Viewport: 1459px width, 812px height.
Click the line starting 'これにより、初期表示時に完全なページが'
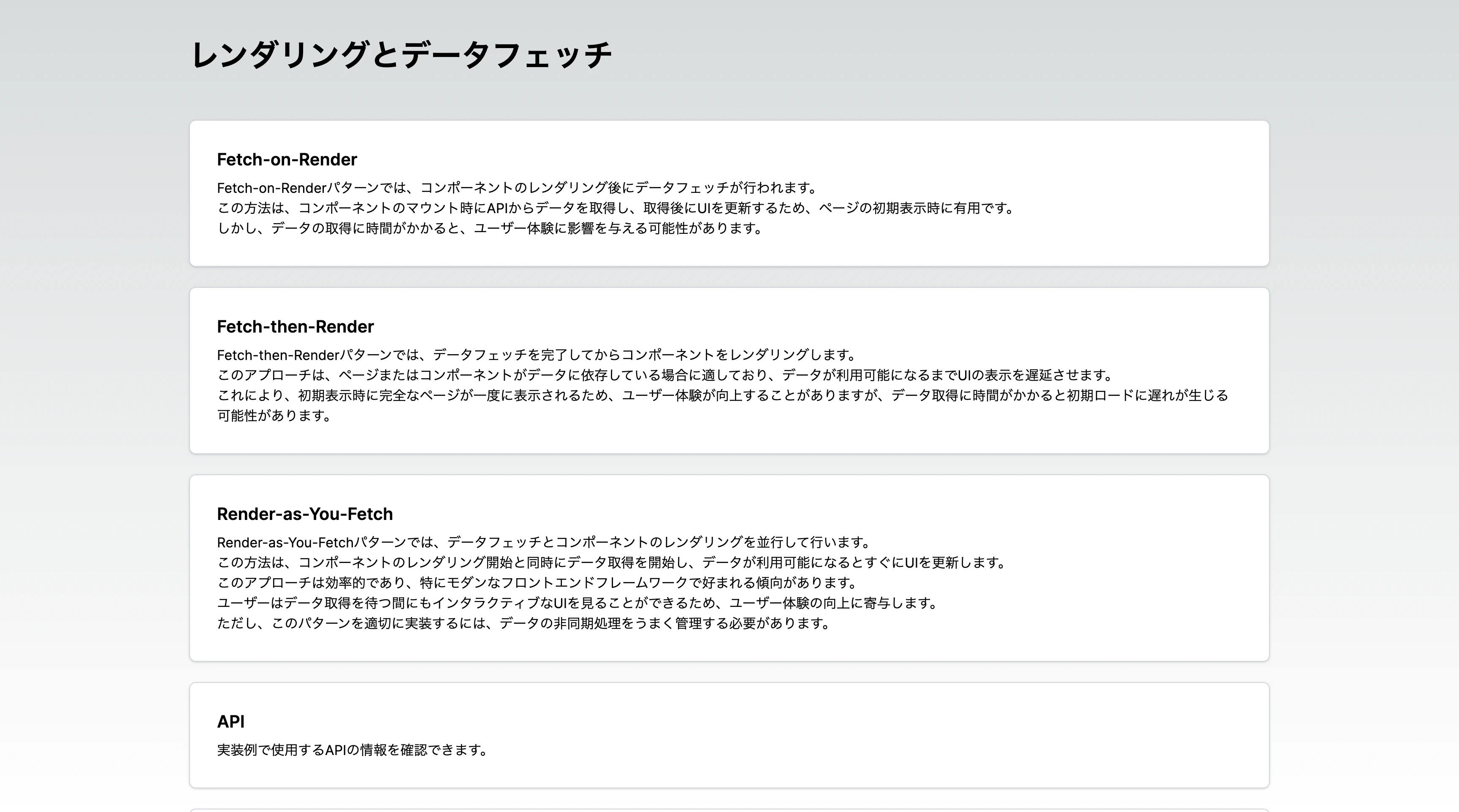click(x=723, y=396)
